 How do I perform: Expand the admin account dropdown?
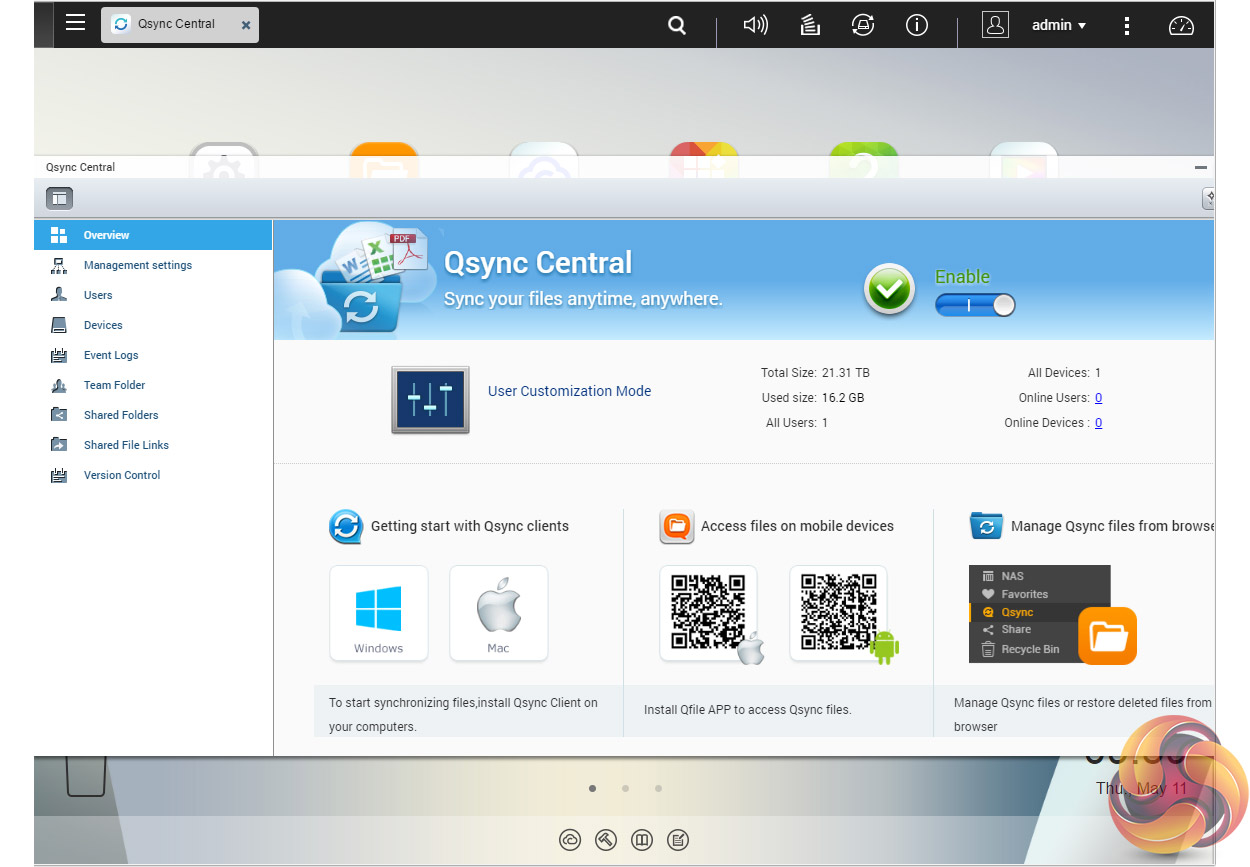1059,25
